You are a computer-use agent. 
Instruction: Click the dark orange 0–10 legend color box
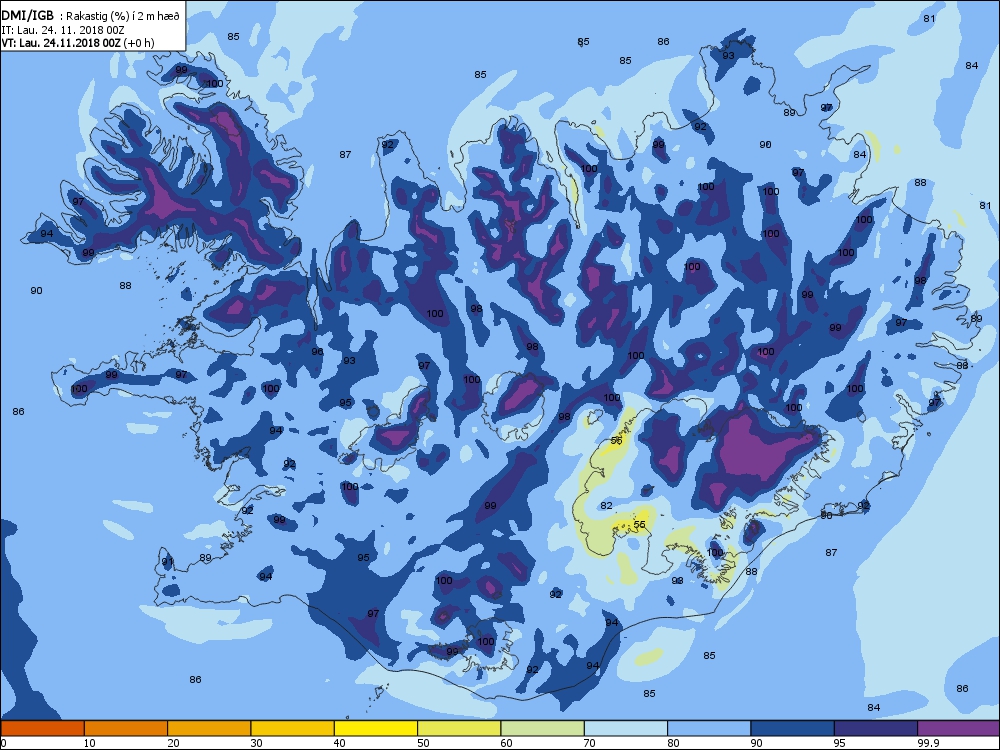click(42, 728)
